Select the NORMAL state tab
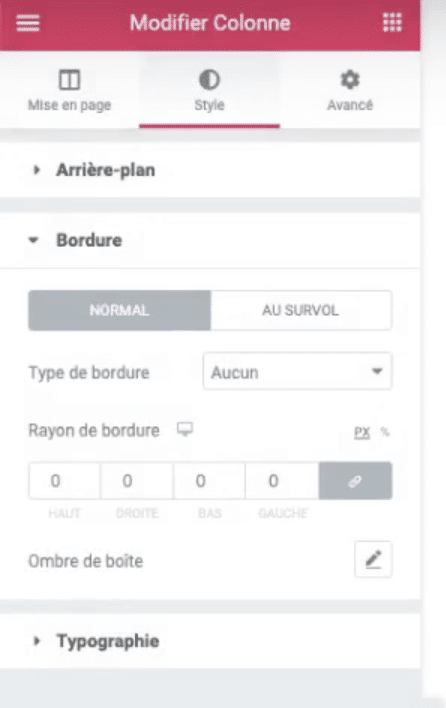Image resolution: width=446 pixels, height=708 pixels. point(119,310)
